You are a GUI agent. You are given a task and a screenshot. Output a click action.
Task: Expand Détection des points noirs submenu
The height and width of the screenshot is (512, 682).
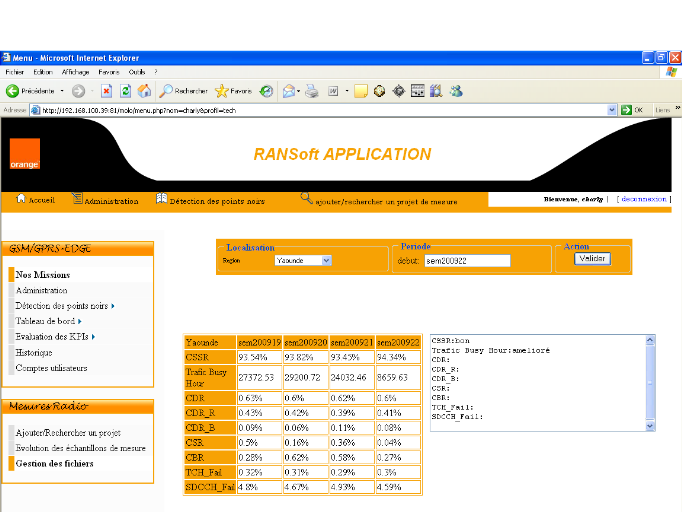(x=64, y=306)
